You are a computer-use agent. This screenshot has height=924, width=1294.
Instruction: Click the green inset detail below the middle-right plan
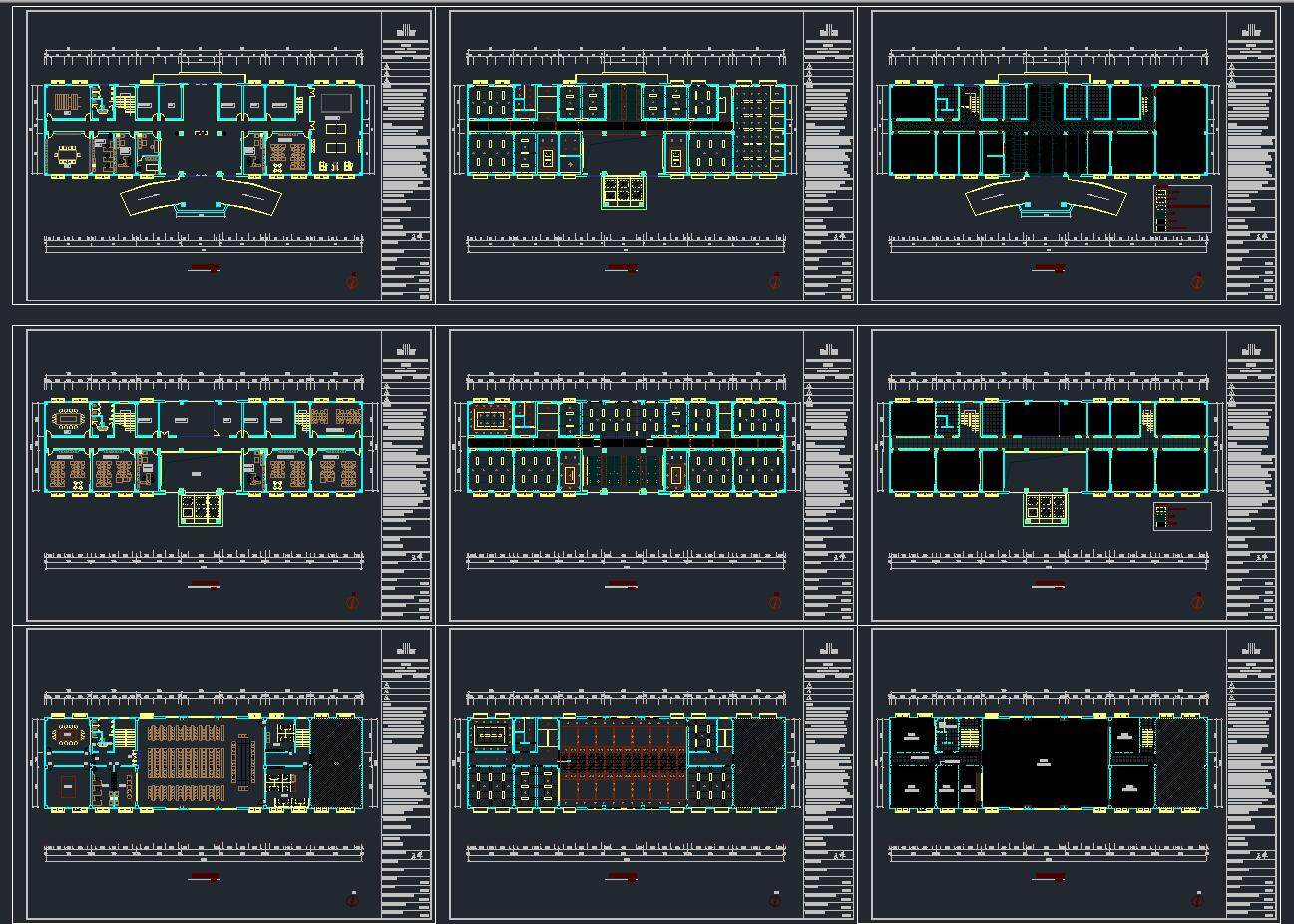(1046, 507)
